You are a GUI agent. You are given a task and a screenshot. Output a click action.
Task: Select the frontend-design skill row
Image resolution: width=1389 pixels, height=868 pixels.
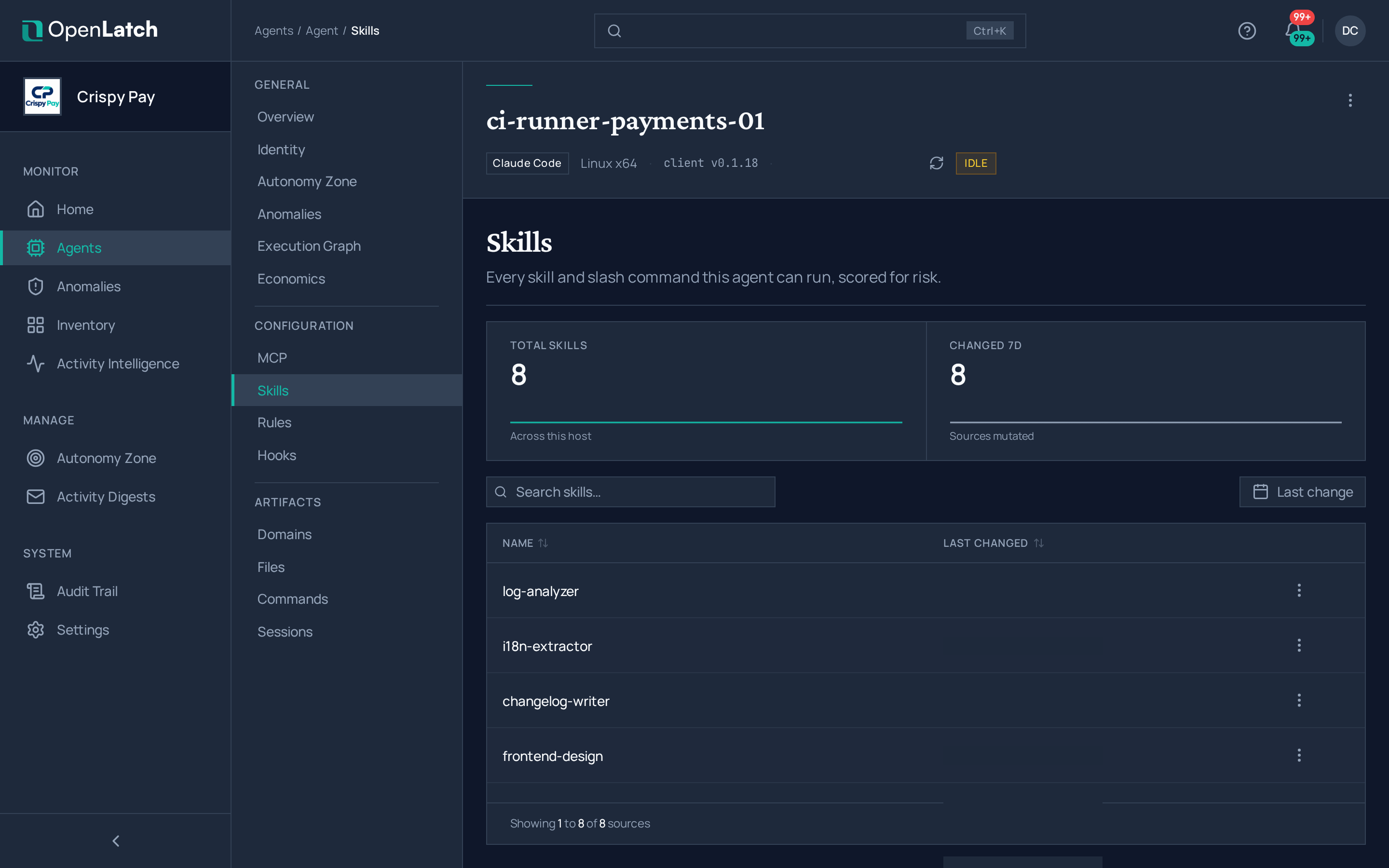click(925, 756)
